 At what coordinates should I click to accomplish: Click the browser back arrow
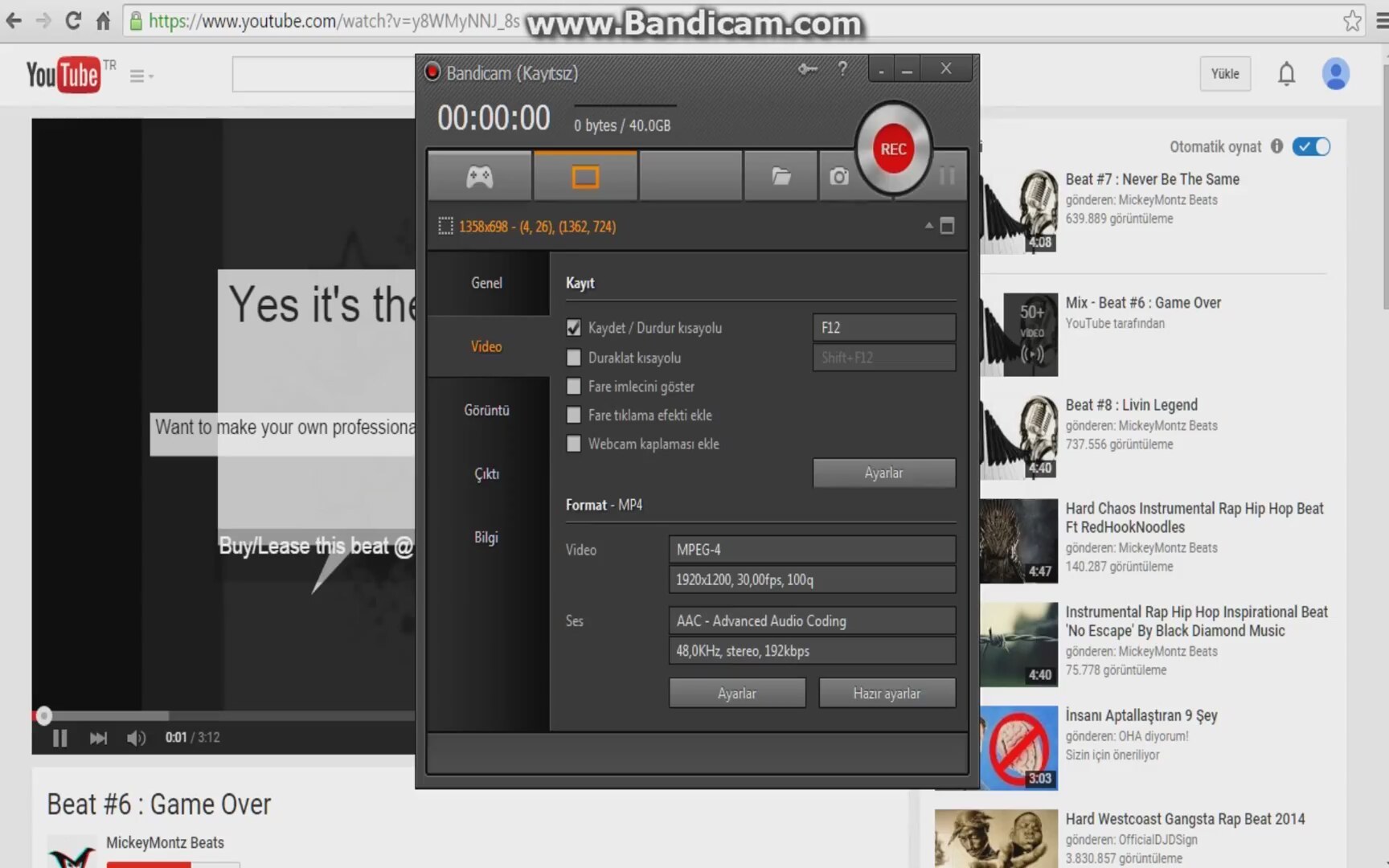point(14,21)
